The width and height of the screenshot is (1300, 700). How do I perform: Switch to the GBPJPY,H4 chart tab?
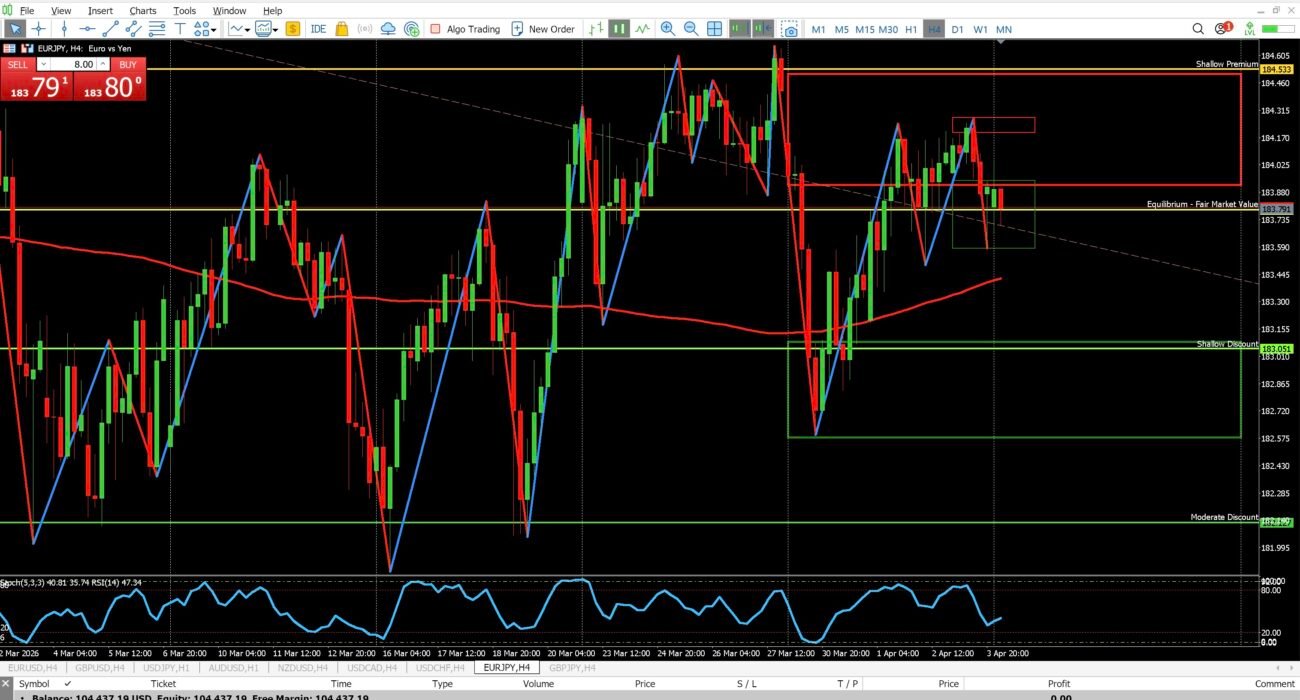point(570,667)
